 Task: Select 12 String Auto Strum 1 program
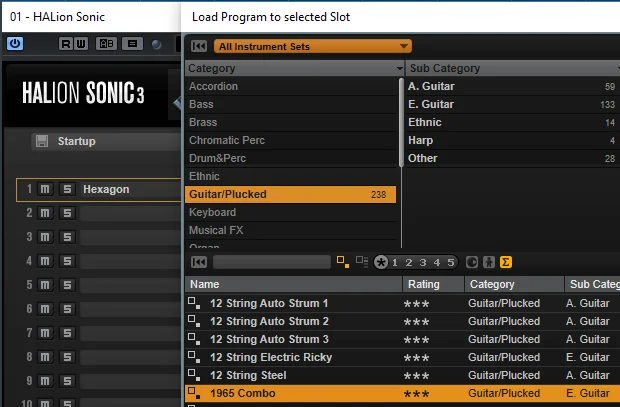pos(403,303)
